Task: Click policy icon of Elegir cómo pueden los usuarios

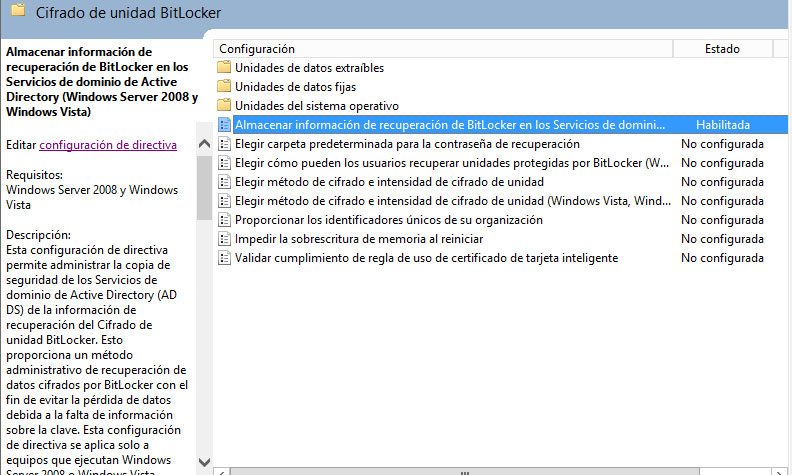Action: pos(224,163)
